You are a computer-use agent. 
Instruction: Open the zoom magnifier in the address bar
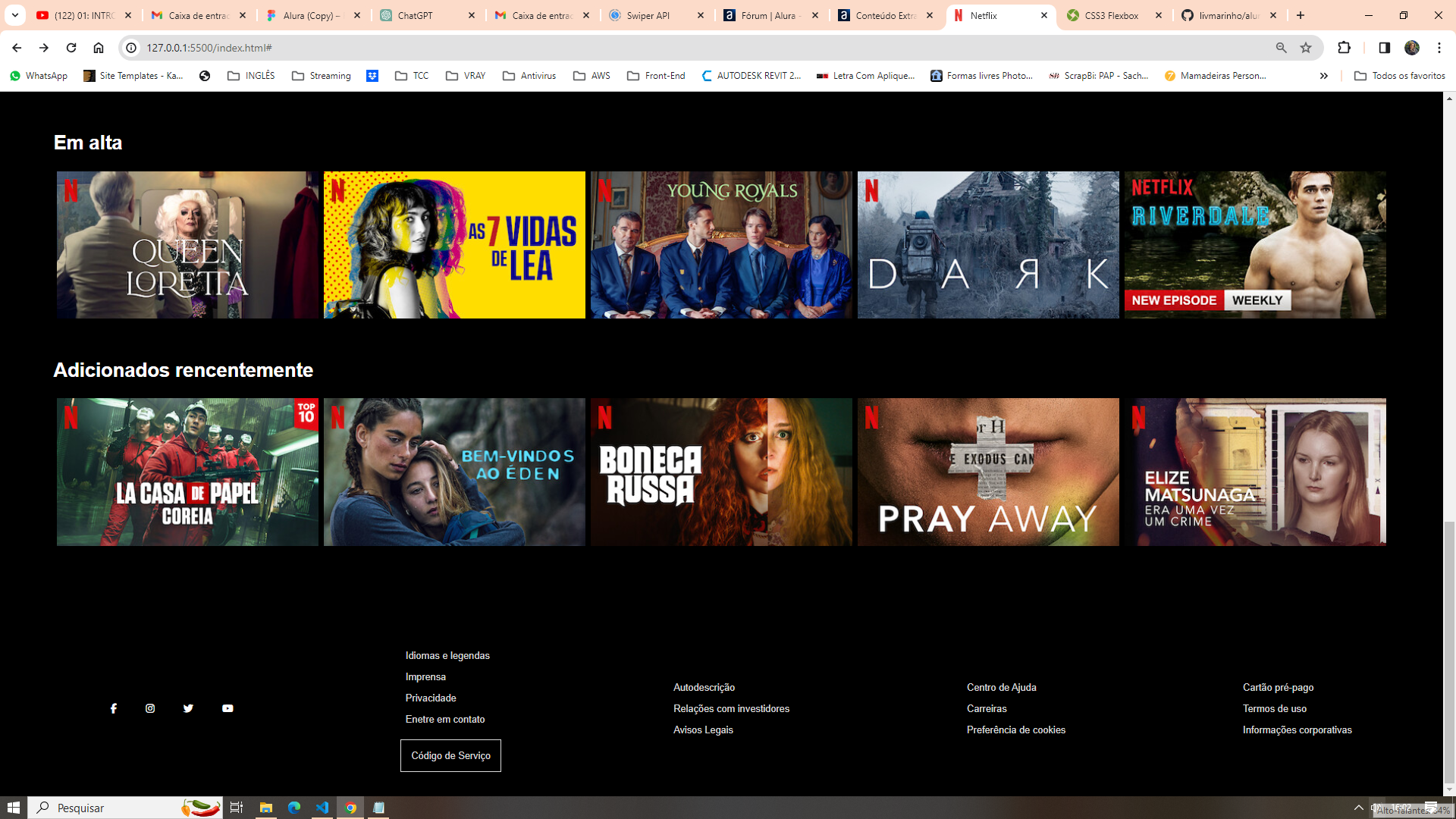click(x=1281, y=48)
